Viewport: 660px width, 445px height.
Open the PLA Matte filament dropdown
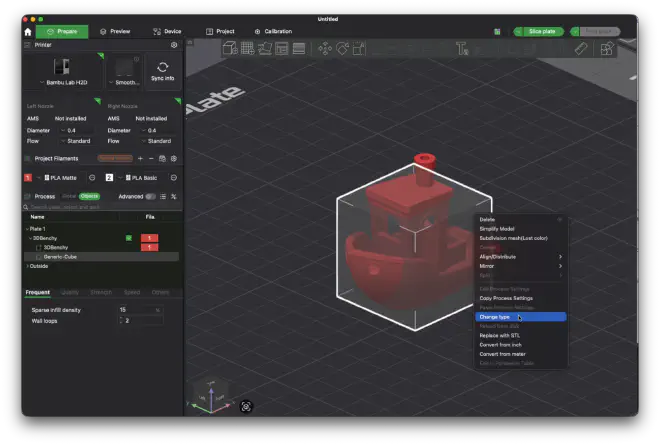[59, 178]
